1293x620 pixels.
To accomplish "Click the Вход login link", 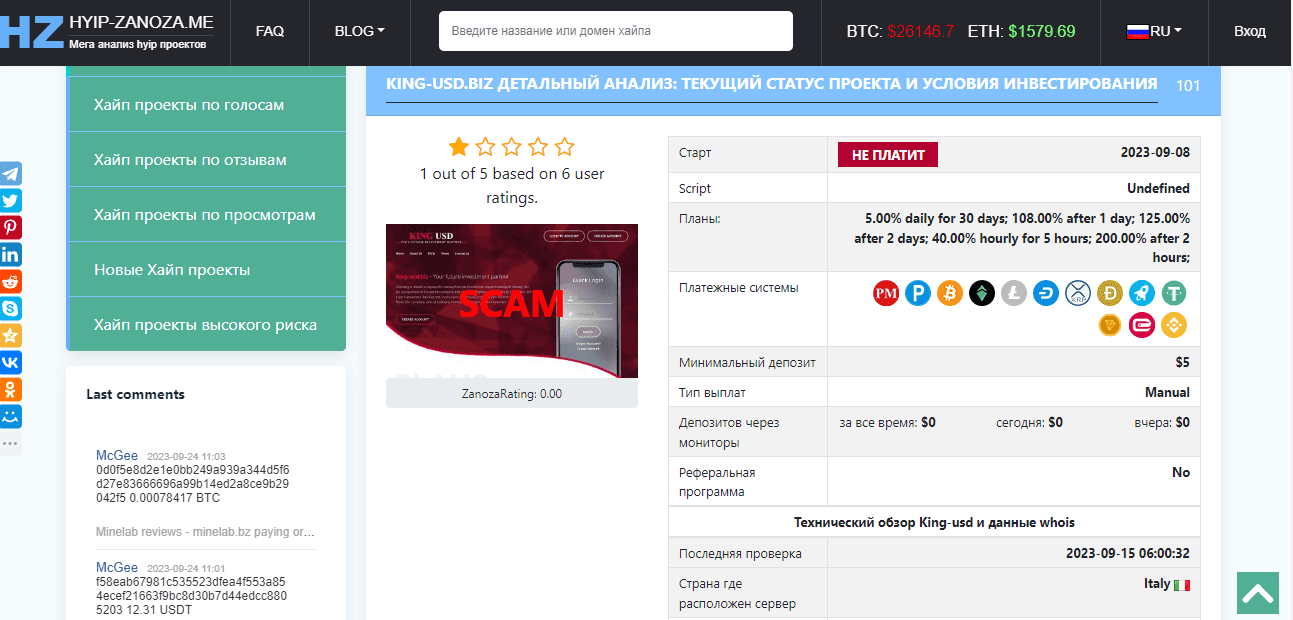I will pyautogui.click(x=1249, y=31).
